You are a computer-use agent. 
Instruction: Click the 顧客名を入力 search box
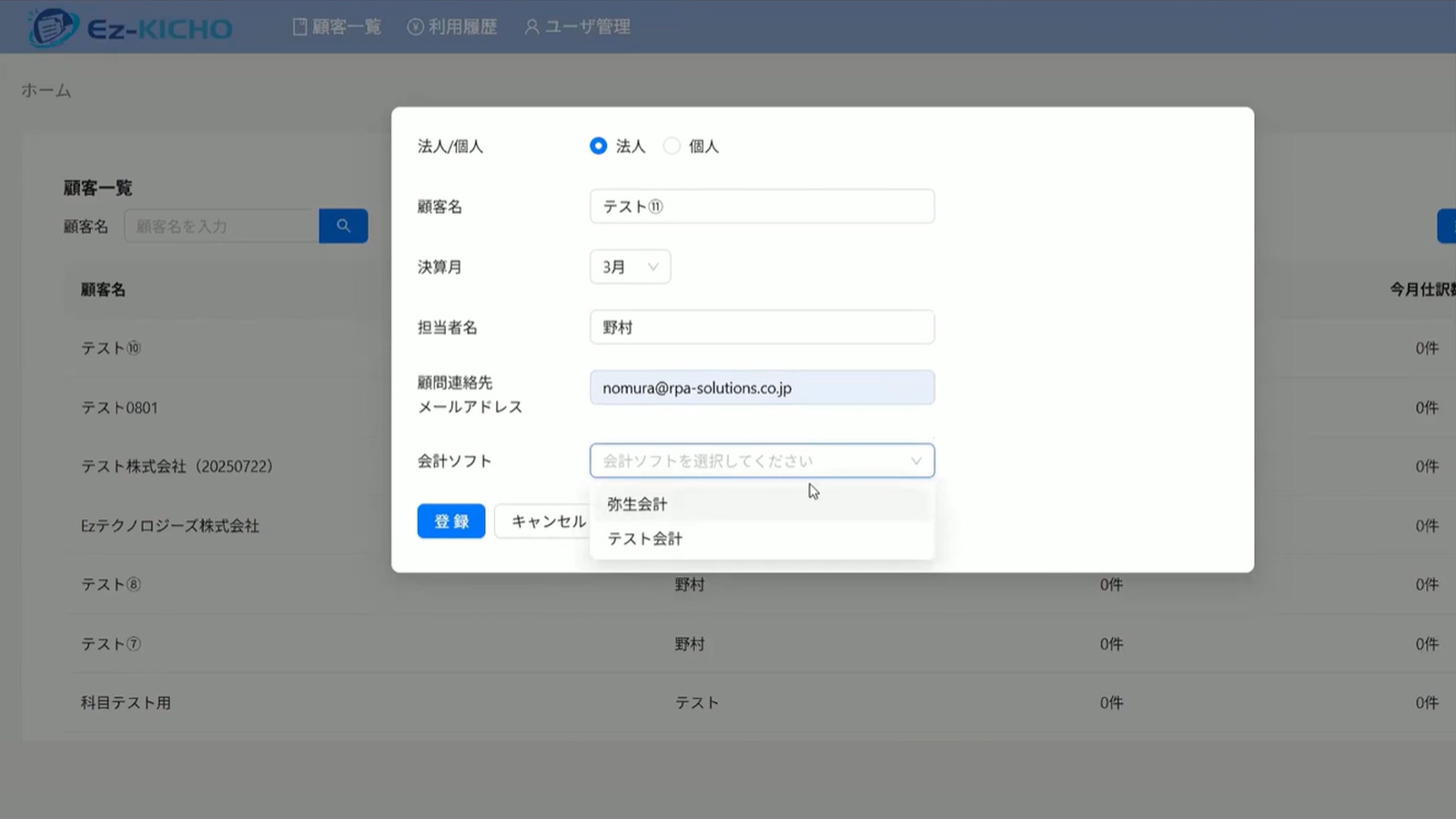(x=221, y=226)
